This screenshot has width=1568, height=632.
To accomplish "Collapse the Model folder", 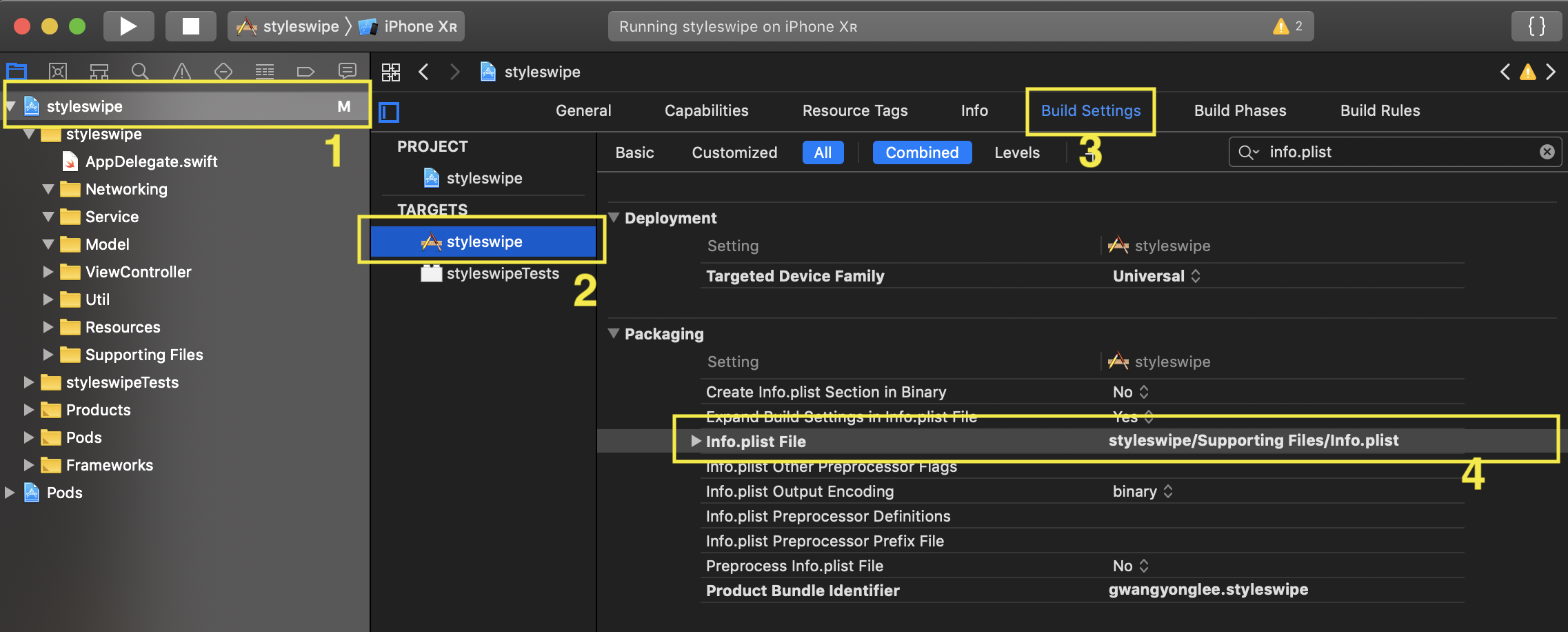I will point(48,244).
